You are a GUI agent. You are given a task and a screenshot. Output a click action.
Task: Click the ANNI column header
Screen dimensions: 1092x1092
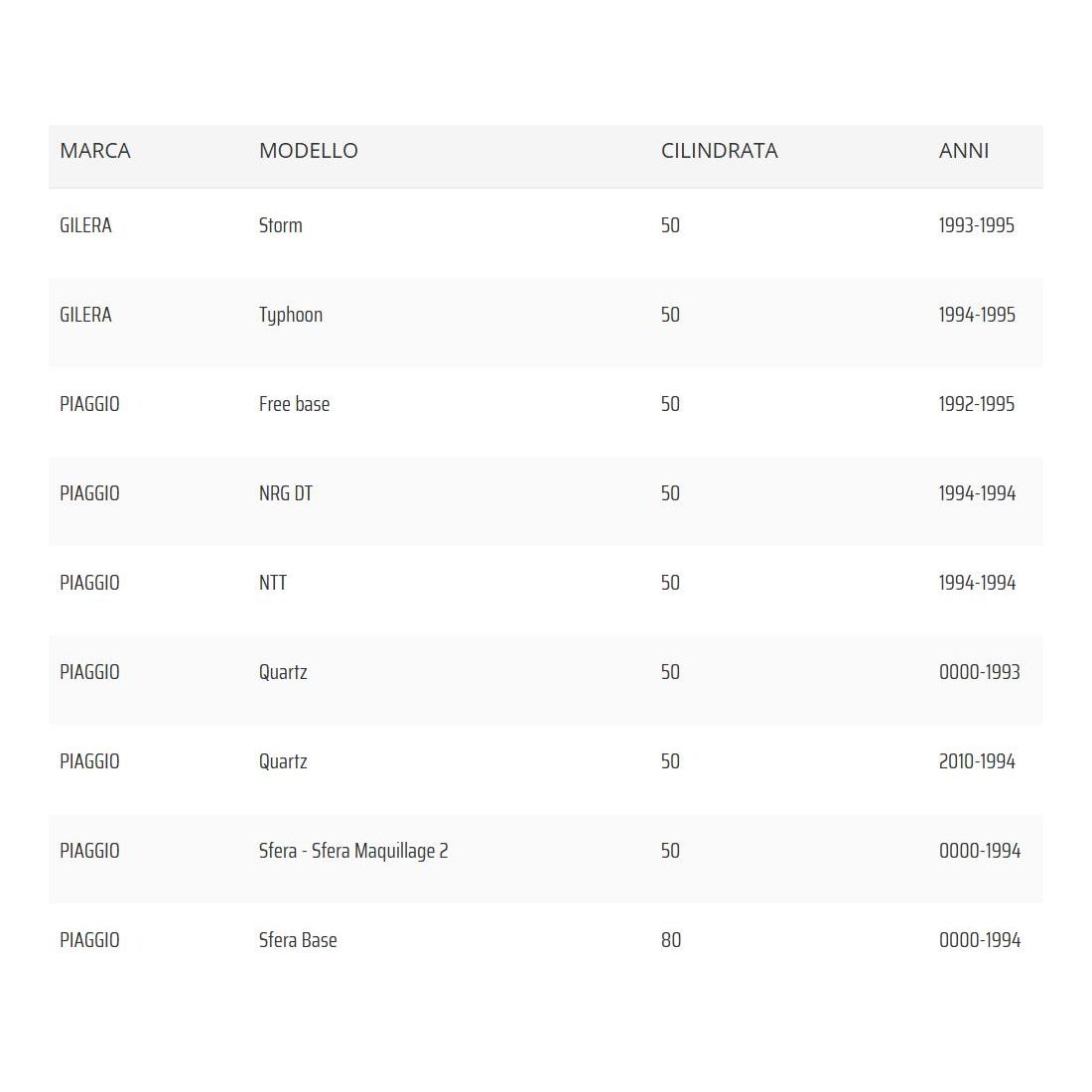click(963, 151)
